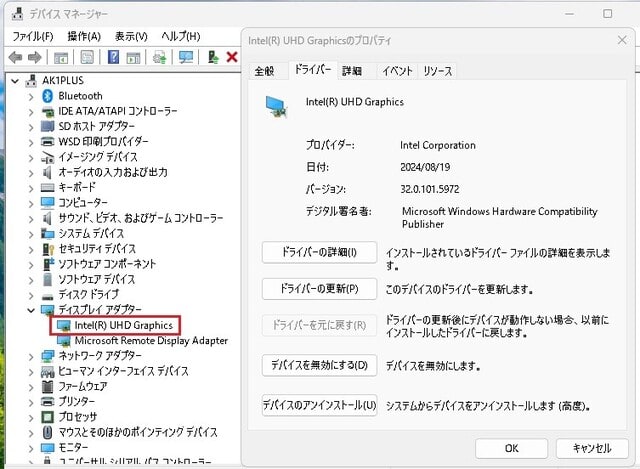The height and width of the screenshot is (469, 640).
Task: Expand the SD ホスト アダプター node
Action: [31, 127]
